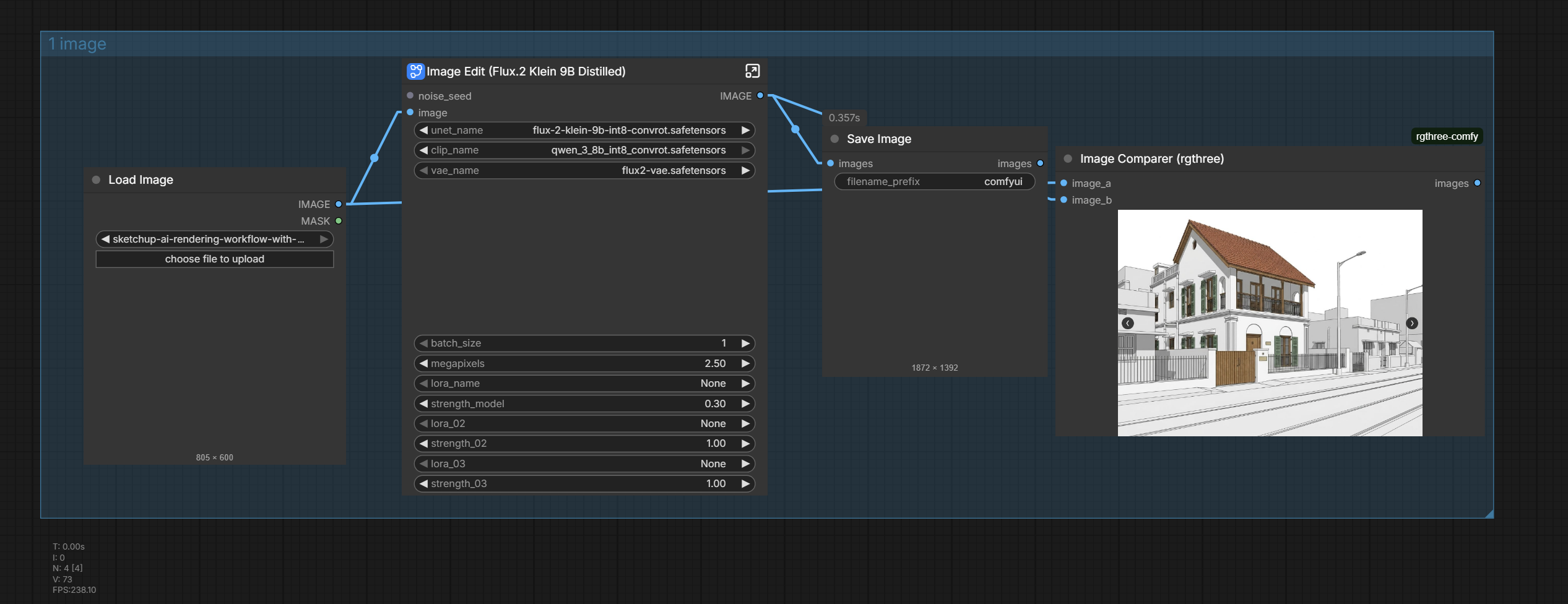Click the Load Image node title
Screen dimensions: 1568x604
coord(141,180)
